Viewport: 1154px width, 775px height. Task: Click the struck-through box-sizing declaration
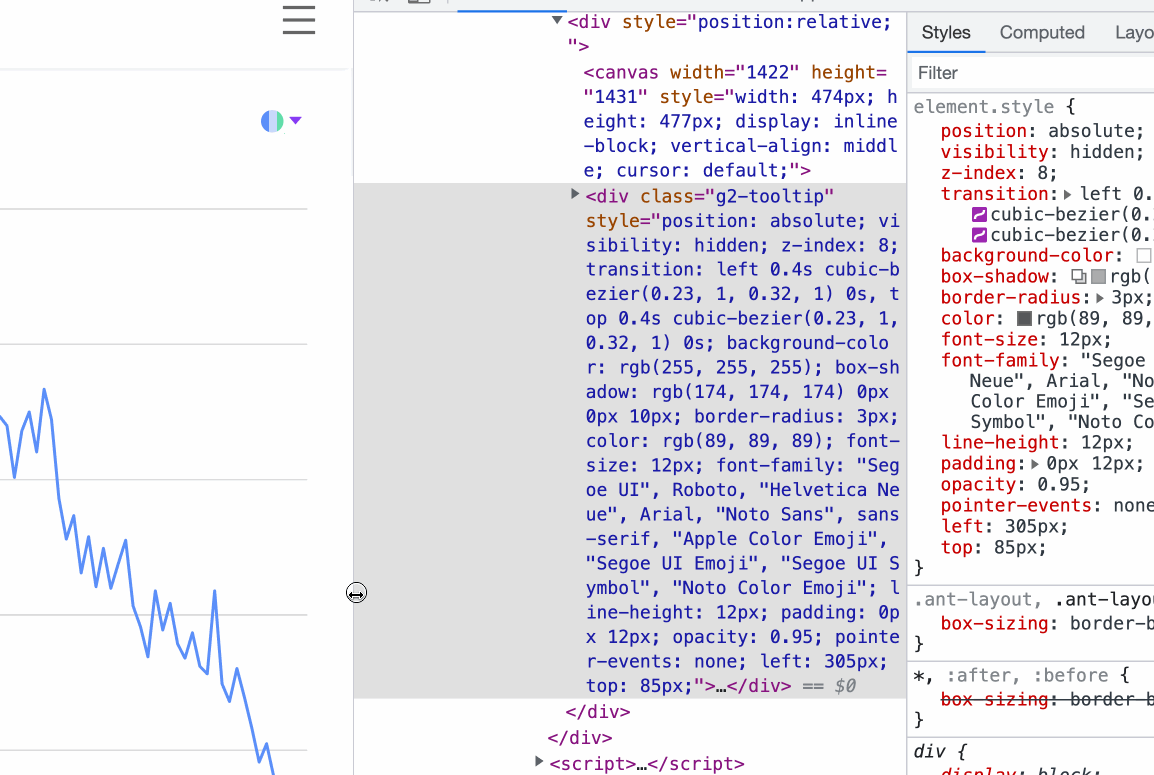pos(1047,699)
